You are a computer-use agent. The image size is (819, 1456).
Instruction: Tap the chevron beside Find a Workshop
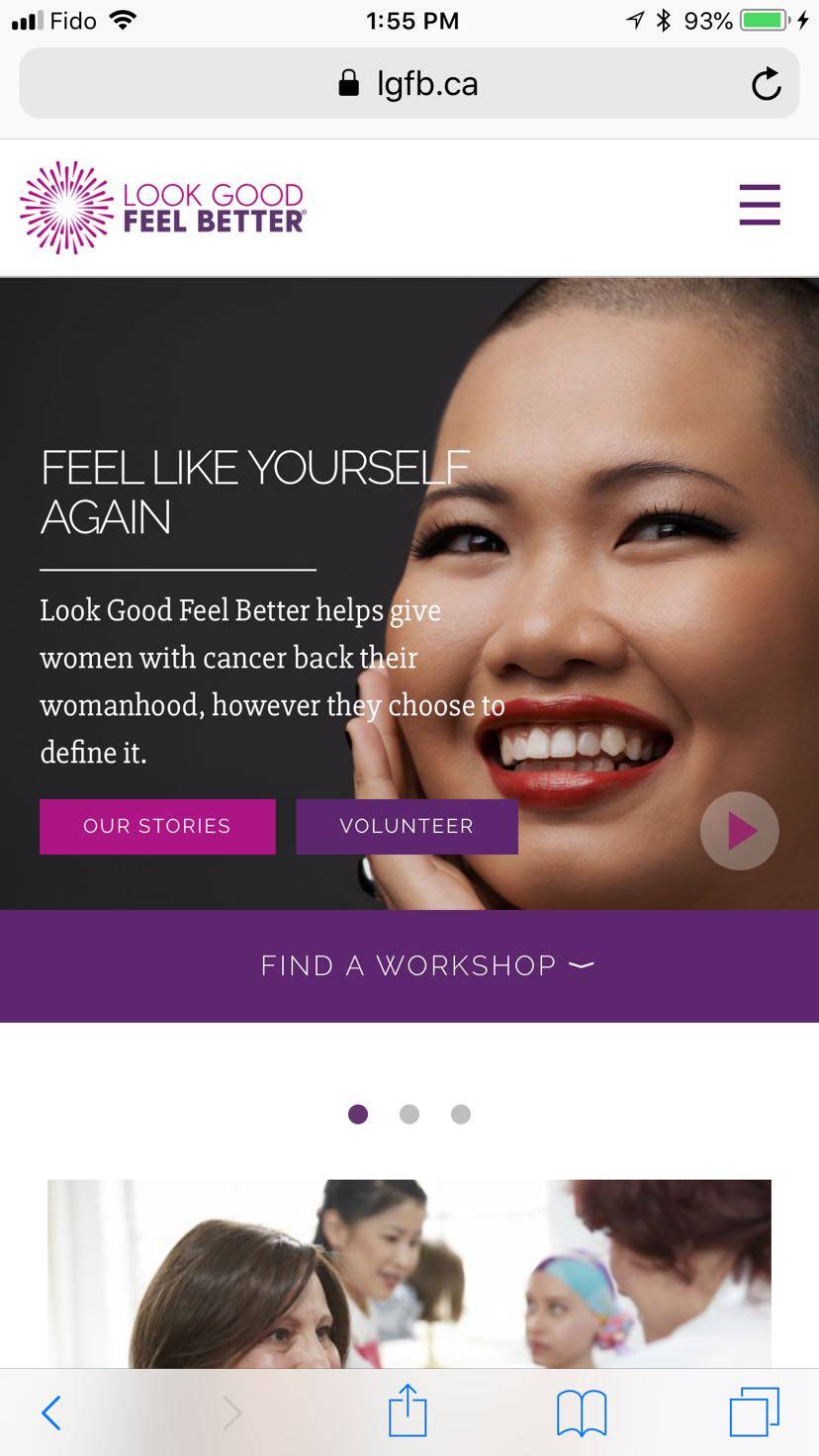click(582, 965)
